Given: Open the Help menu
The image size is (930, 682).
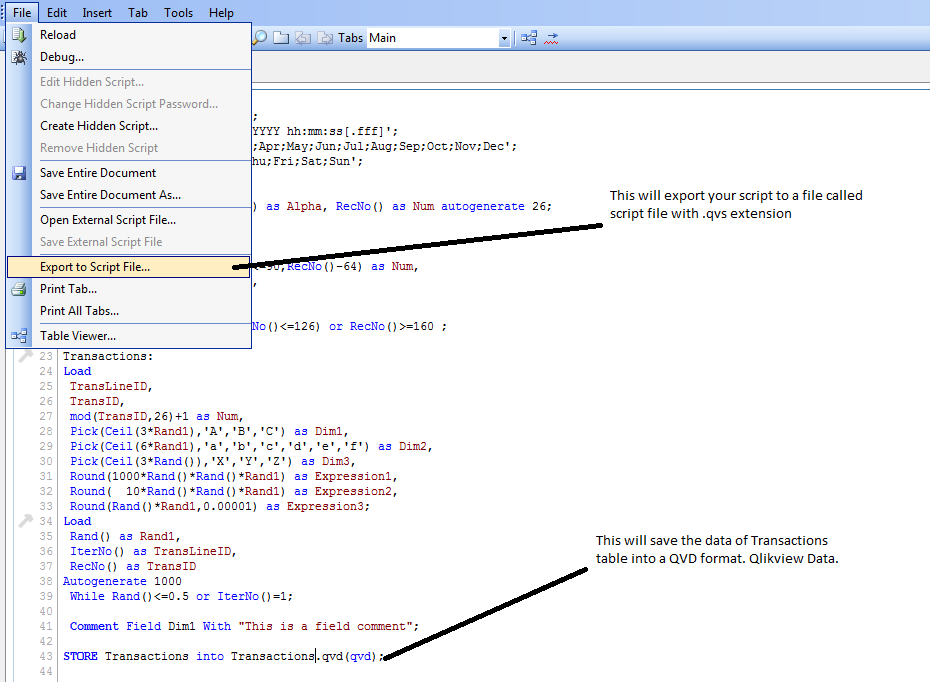Looking at the screenshot, I should (221, 13).
